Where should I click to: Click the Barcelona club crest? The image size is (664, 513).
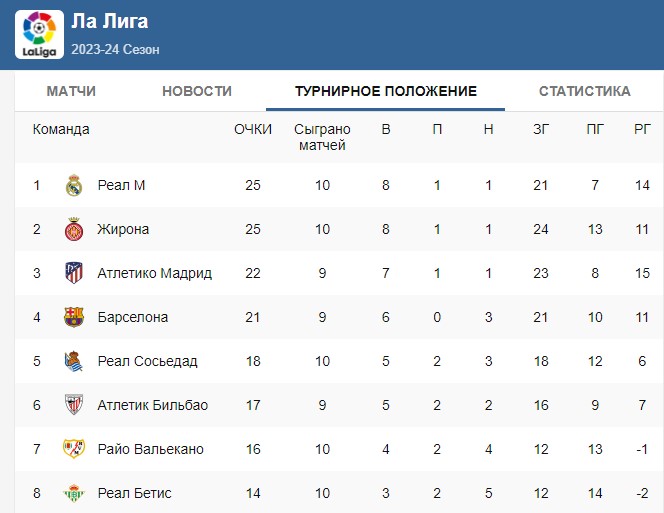74,317
